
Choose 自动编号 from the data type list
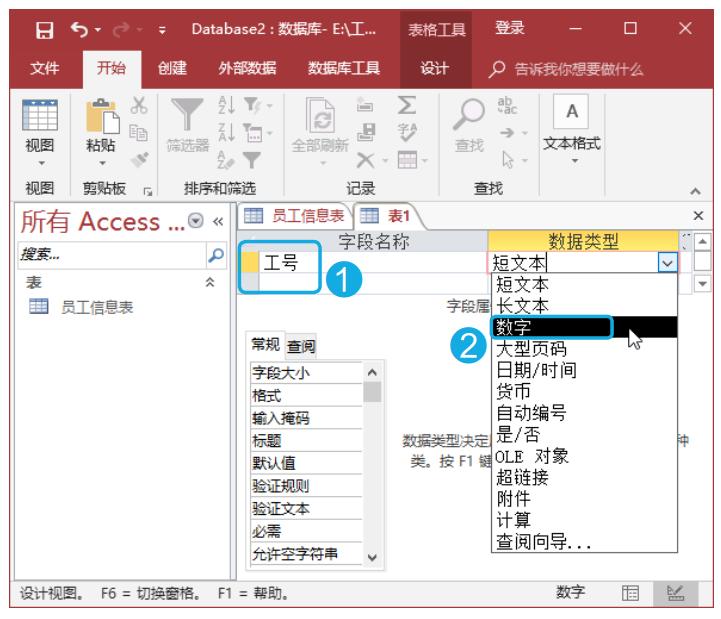[x=584, y=413]
